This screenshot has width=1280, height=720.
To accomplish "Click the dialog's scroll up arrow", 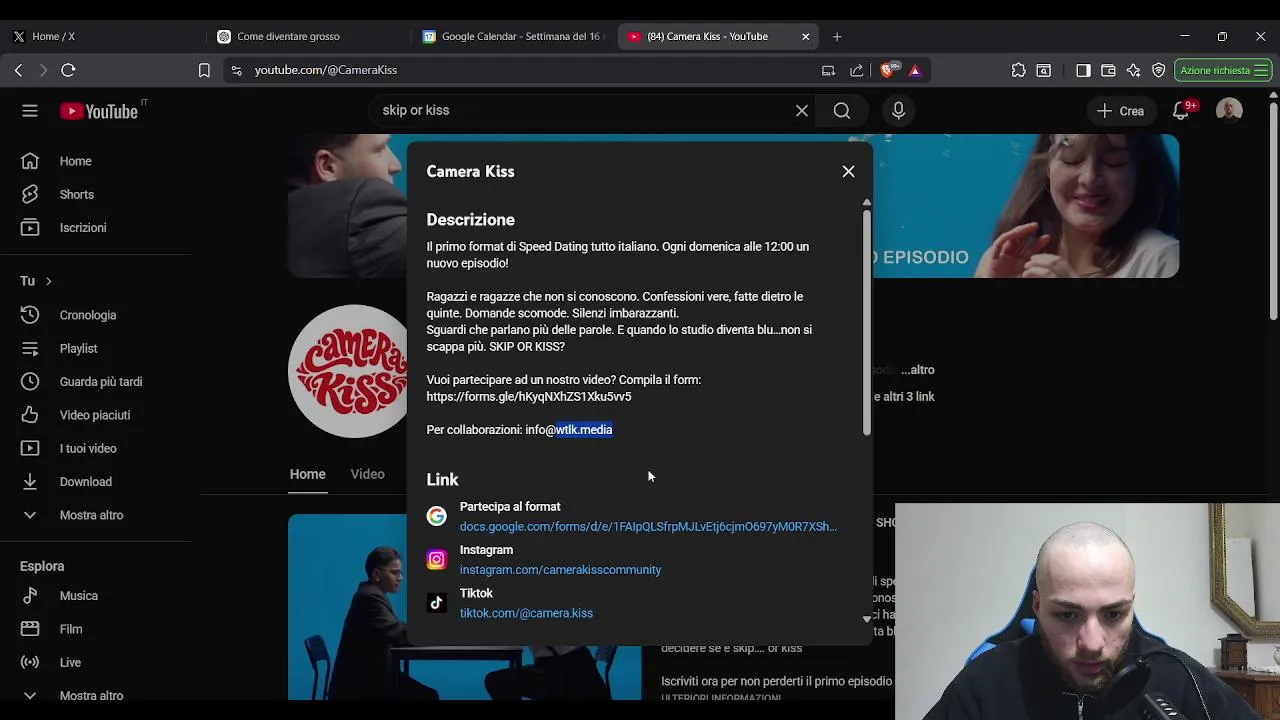I will [x=867, y=203].
